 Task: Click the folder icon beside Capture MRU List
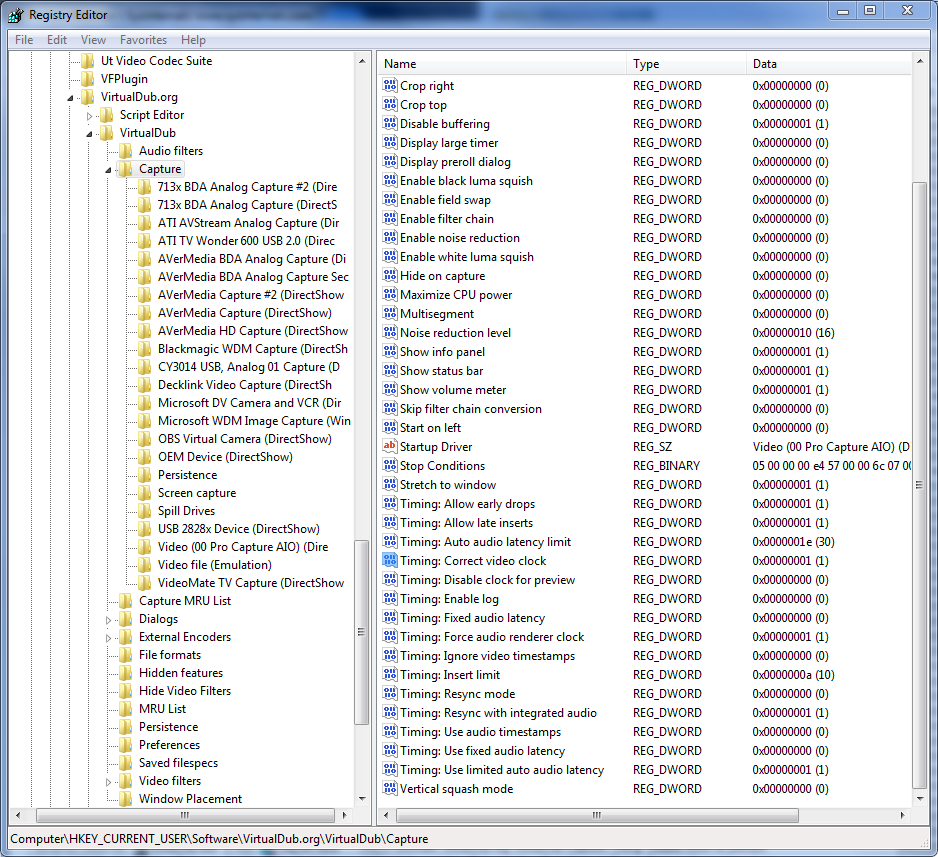coord(126,600)
